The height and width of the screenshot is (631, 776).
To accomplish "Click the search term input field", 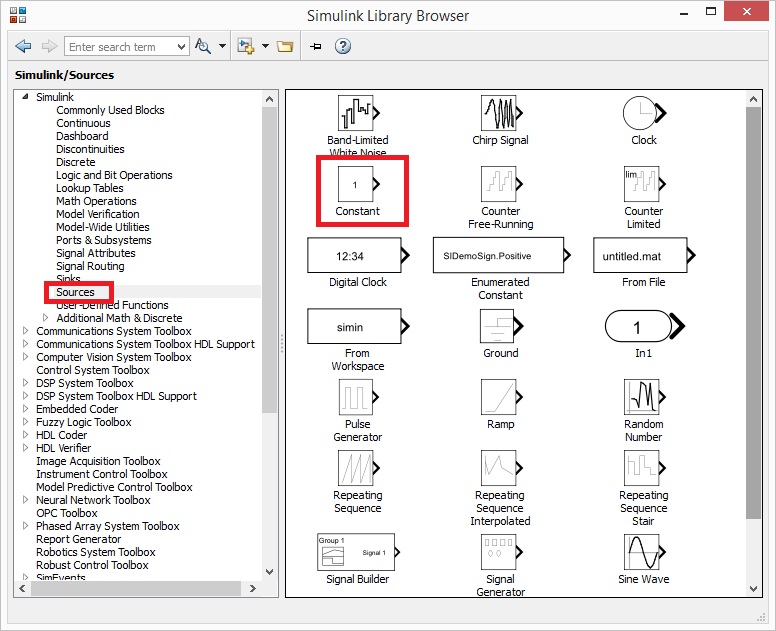I will pos(120,47).
